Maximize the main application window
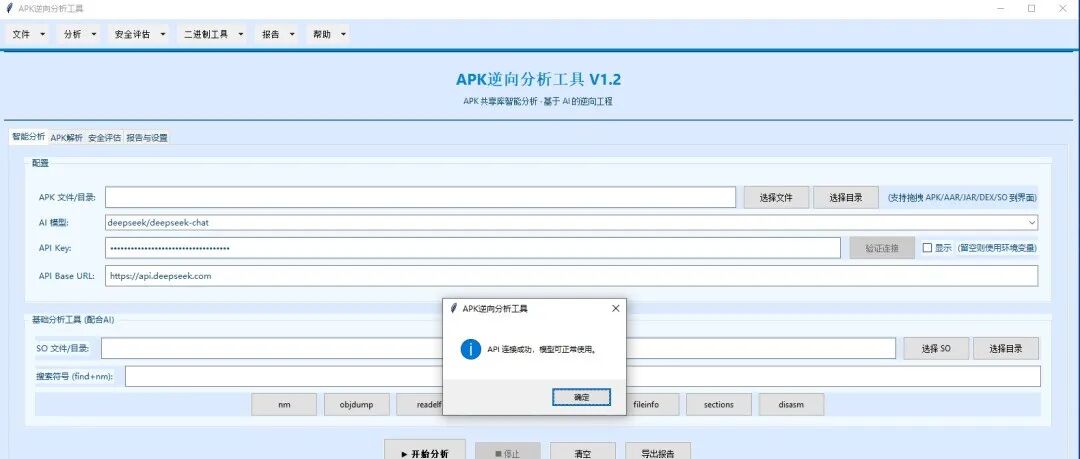Image resolution: width=1080 pixels, height=459 pixels. click(x=1031, y=8)
